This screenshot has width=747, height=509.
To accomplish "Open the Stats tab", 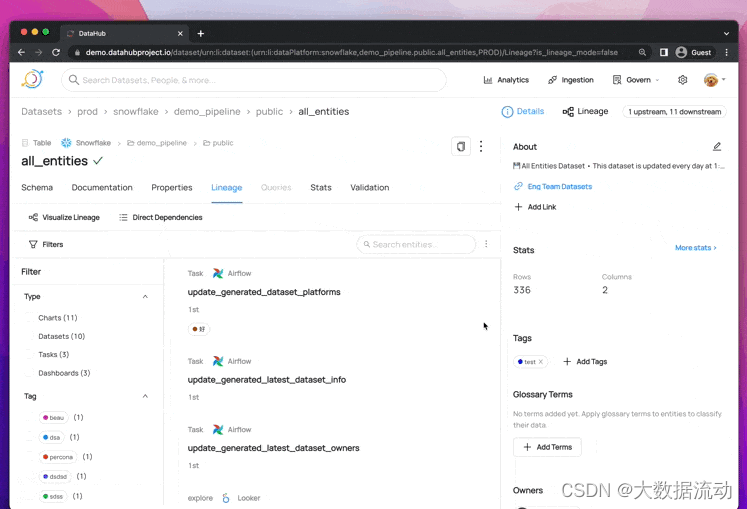I will [321, 188].
